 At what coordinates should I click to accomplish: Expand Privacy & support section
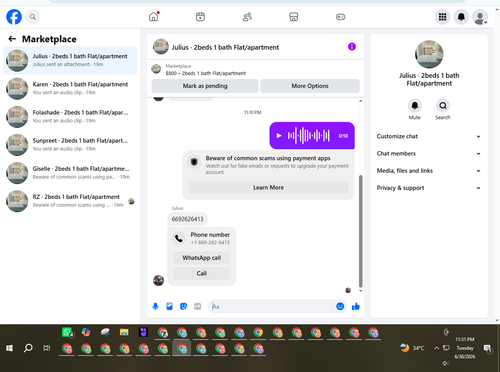429,188
